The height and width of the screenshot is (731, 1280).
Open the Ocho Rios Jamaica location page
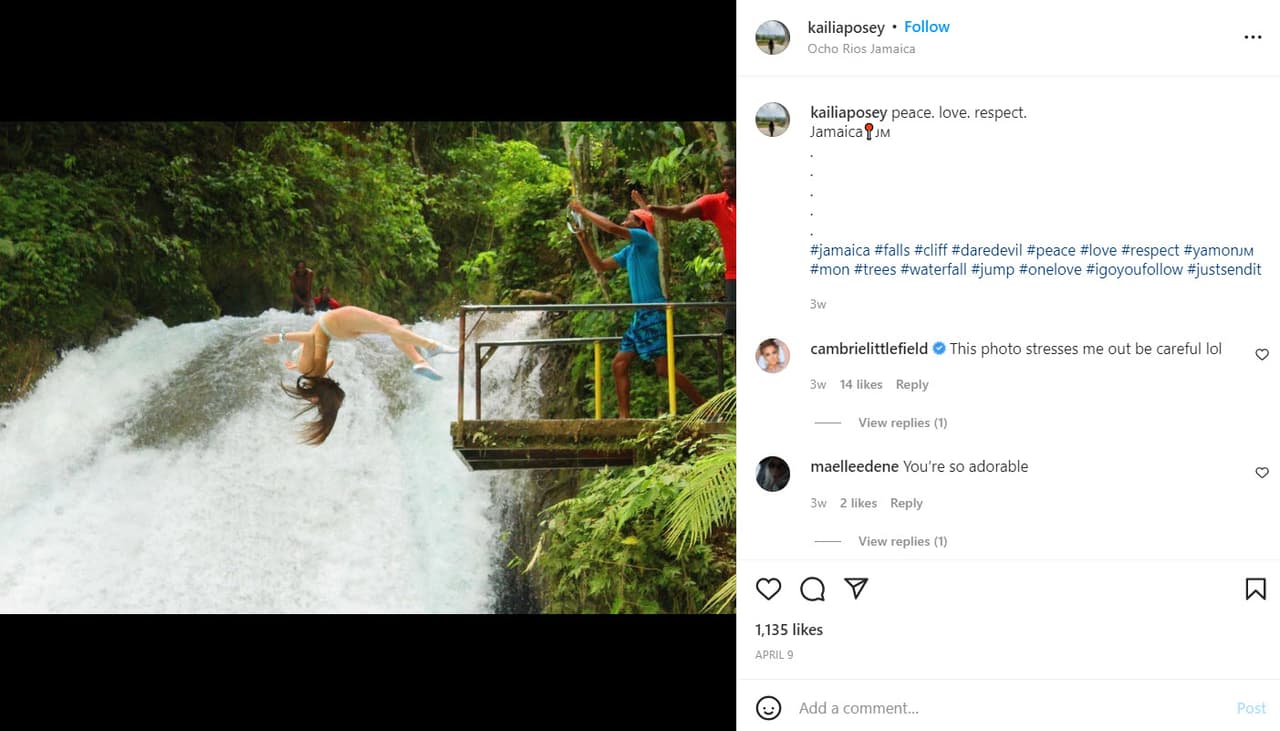(861, 48)
